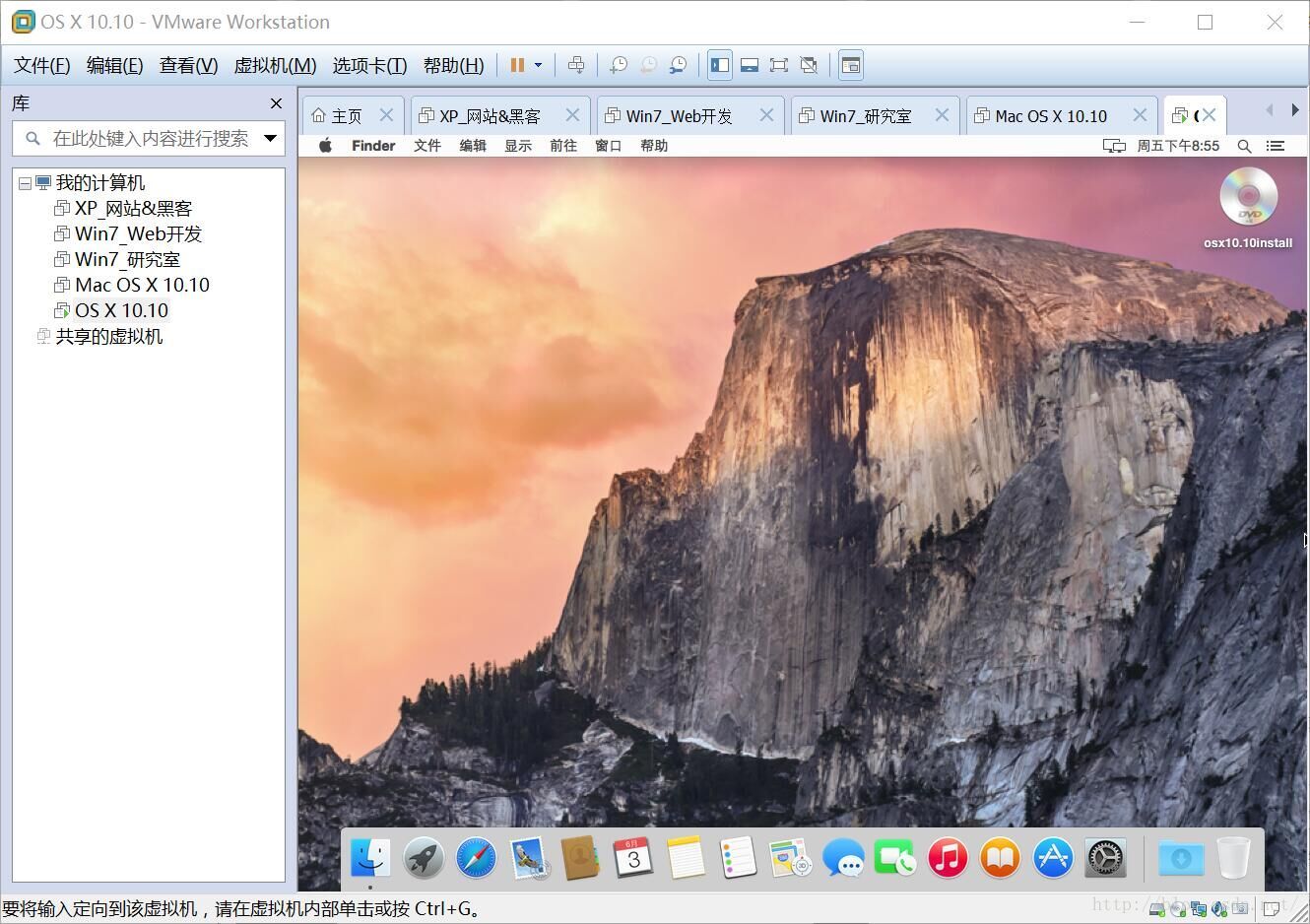The height and width of the screenshot is (924, 1310).
Task: Open Launchpad from the Dock
Action: point(424,858)
